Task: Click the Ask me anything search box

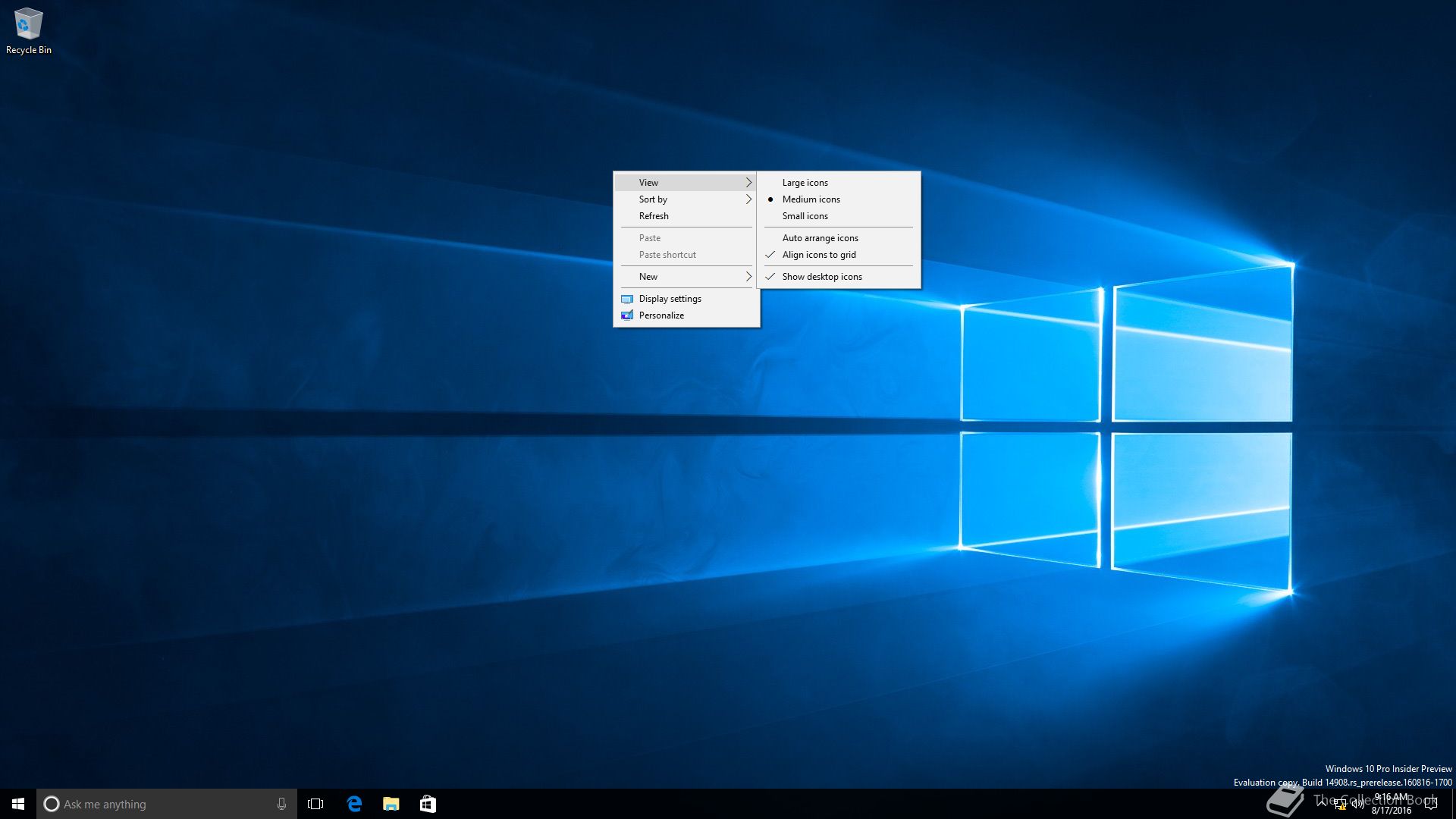Action: click(x=167, y=804)
